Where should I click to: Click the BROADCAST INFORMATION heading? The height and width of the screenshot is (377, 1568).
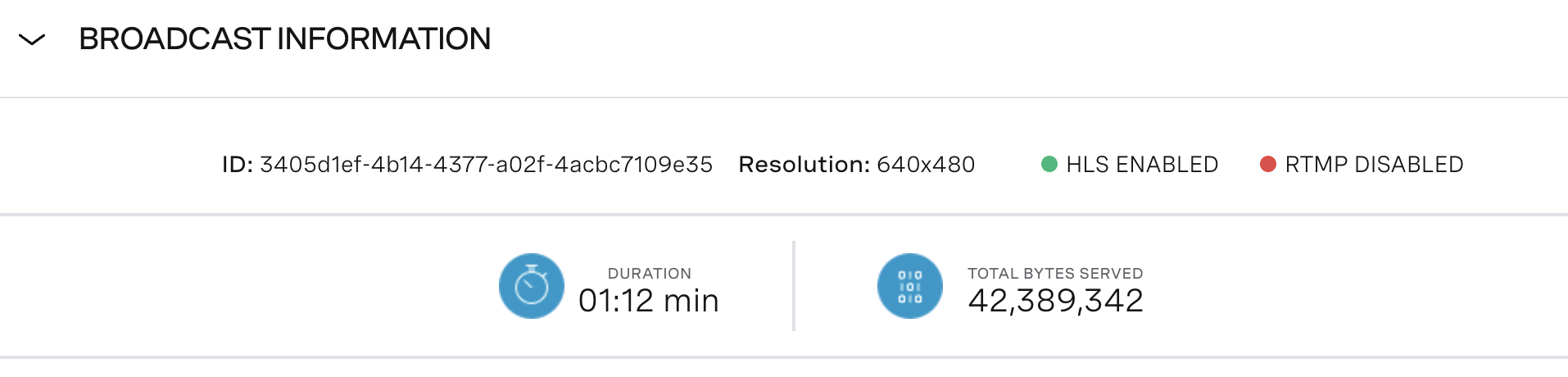(284, 39)
